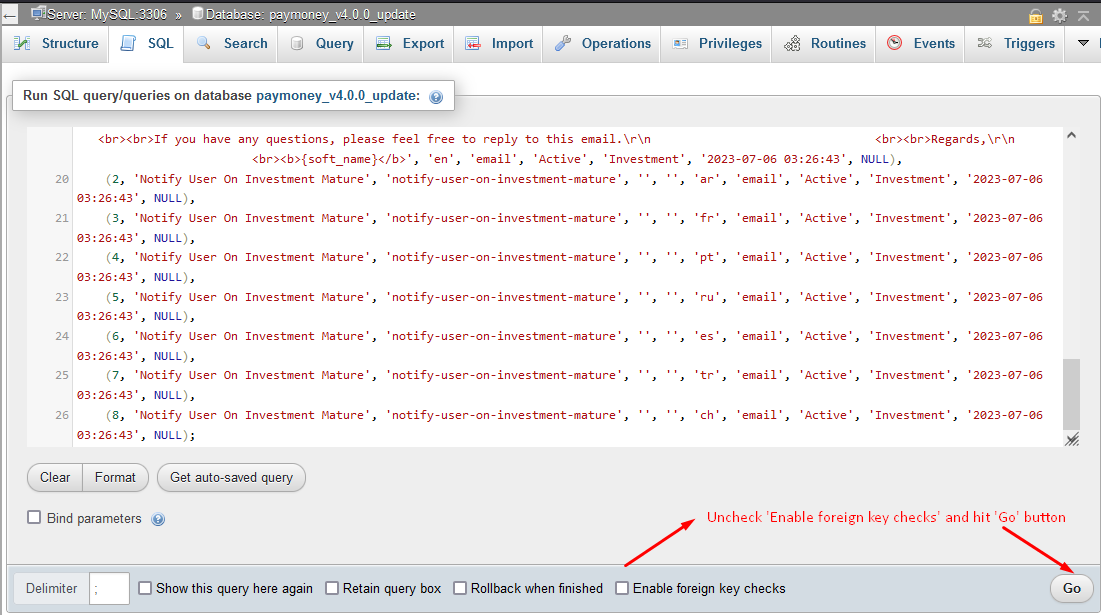Click the page settings gear icon
1101x615 pixels.
pos(1059,15)
